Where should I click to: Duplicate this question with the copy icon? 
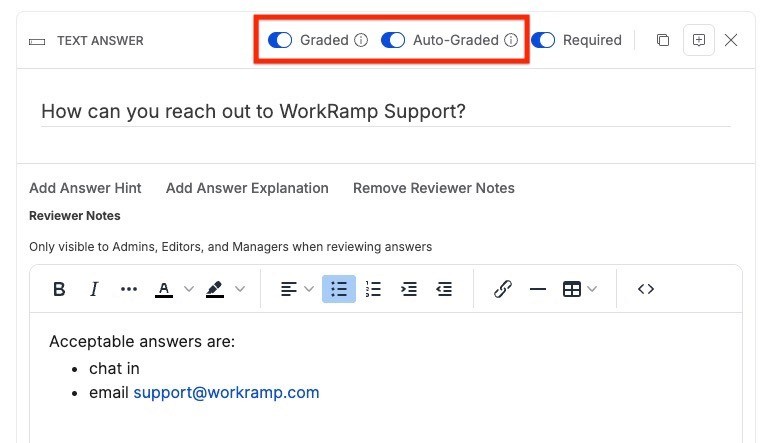663,40
